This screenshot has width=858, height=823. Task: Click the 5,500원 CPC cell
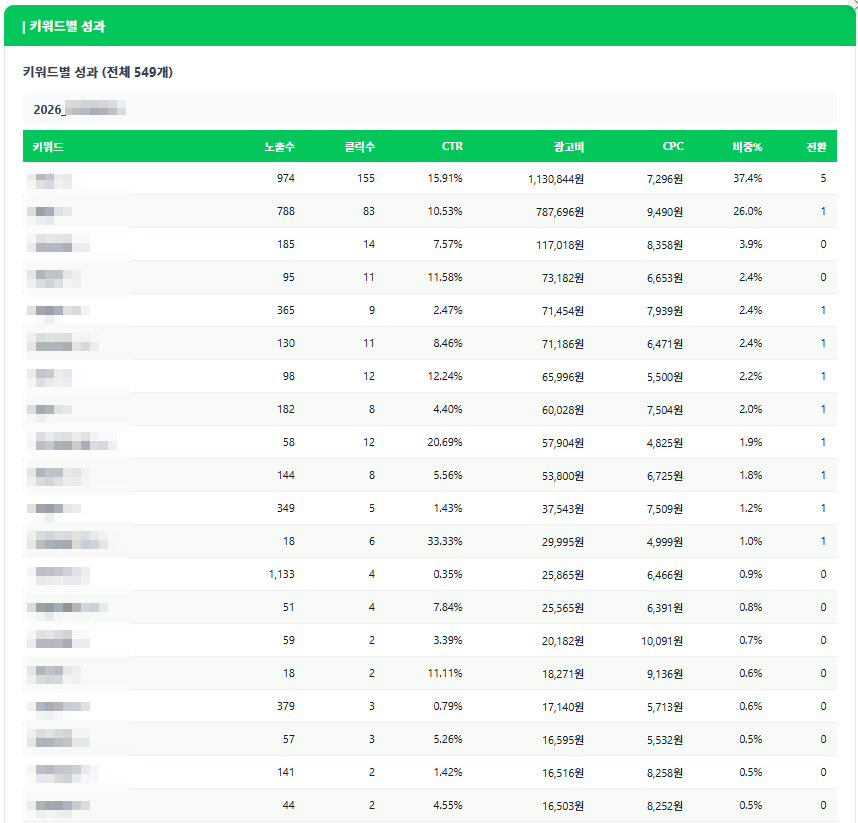click(x=664, y=377)
